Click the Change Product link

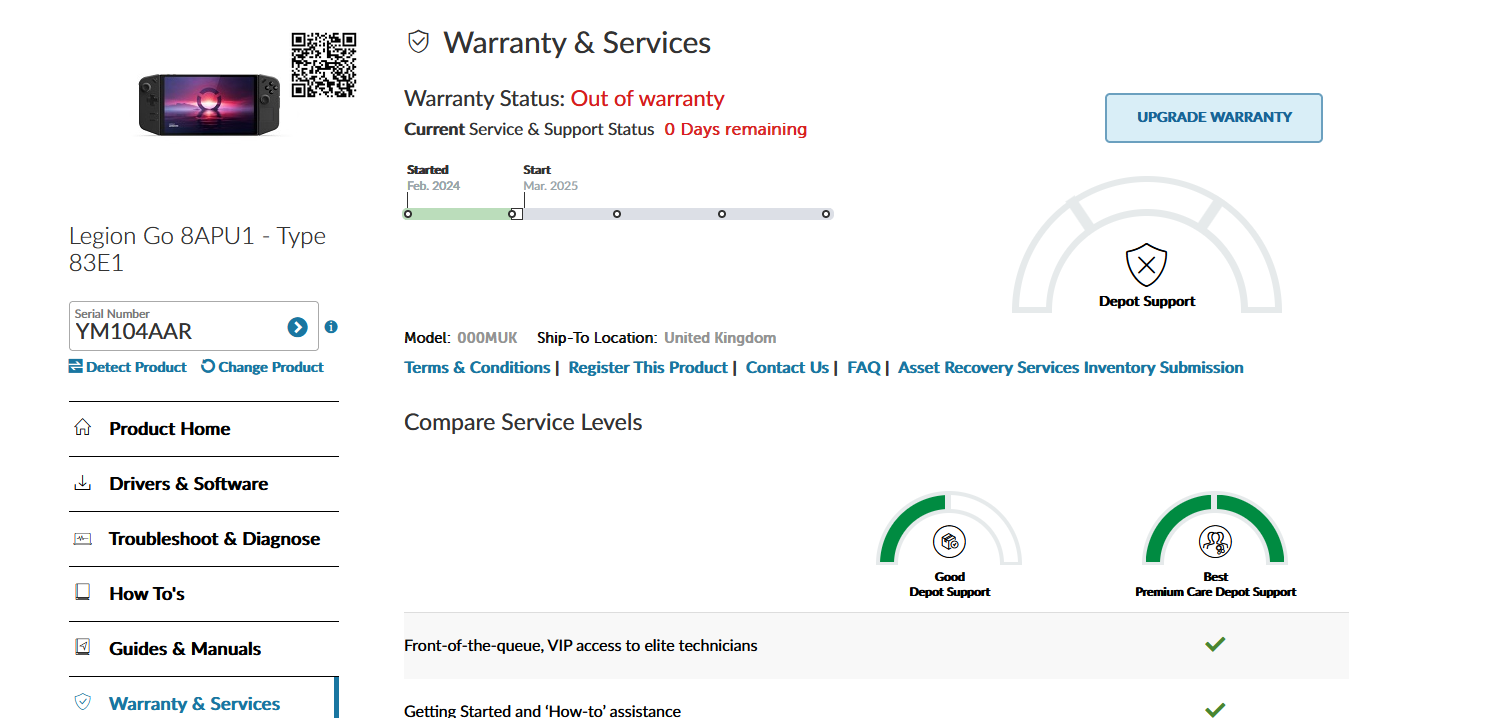point(262,367)
